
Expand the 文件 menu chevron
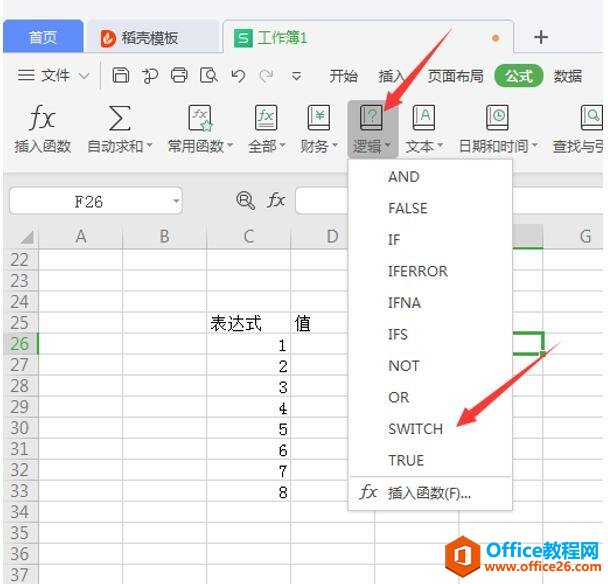[x=84, y=76]
